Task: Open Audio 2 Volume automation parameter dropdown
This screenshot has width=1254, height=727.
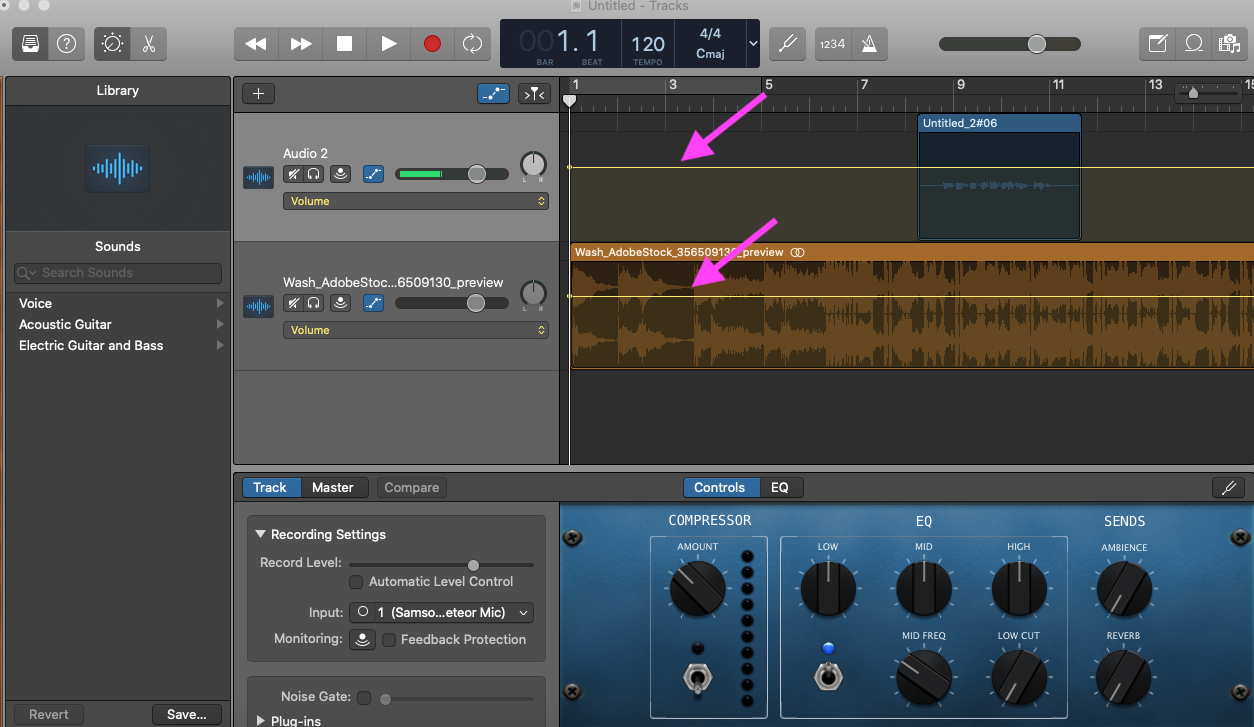Action: [x=416, y=201]
